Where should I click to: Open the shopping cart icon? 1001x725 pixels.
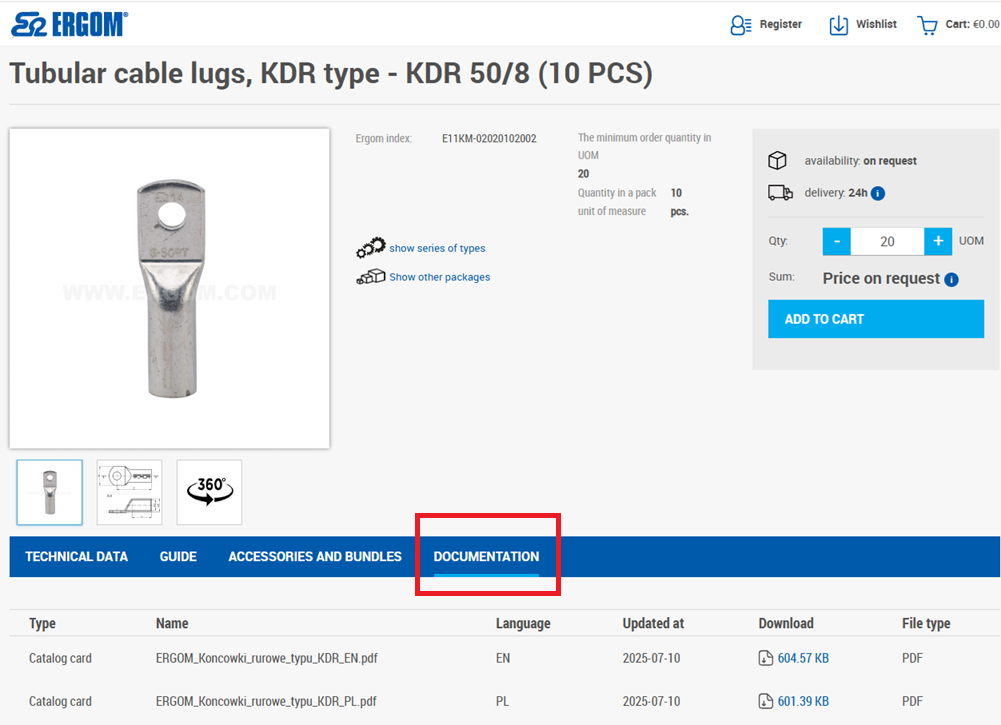(x=927, y=25)
